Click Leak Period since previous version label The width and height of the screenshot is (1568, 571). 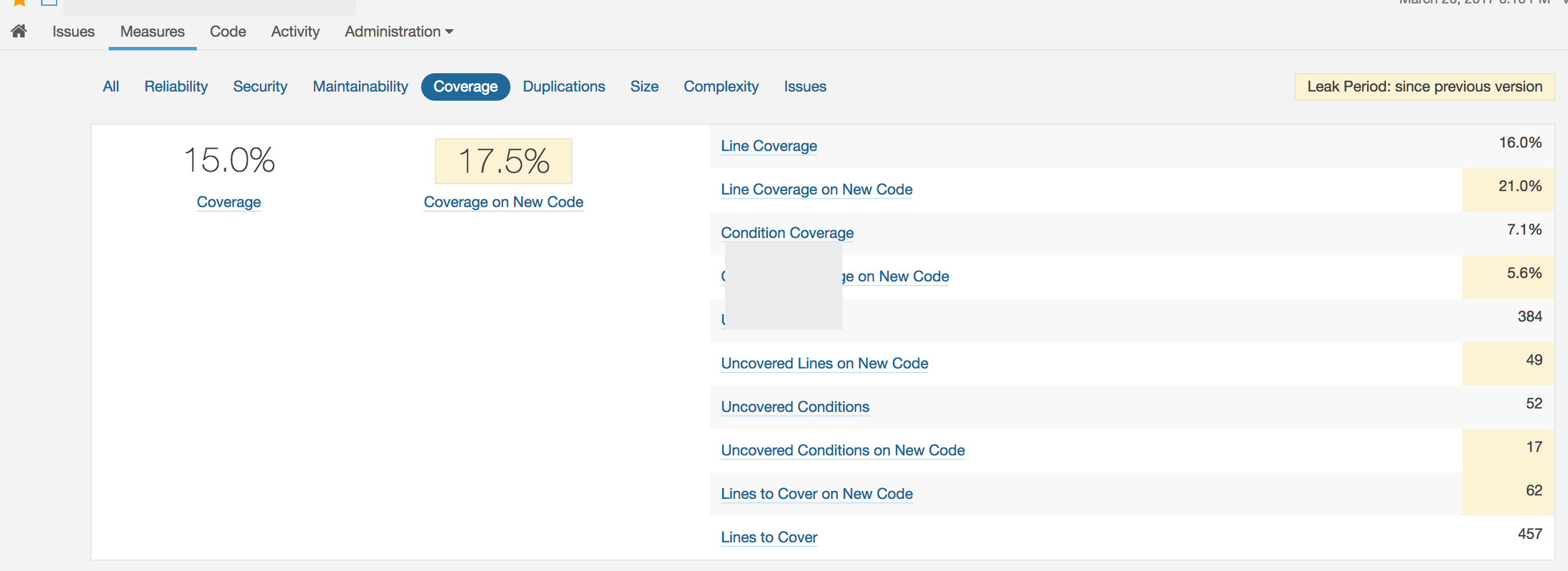[1424, 86]
